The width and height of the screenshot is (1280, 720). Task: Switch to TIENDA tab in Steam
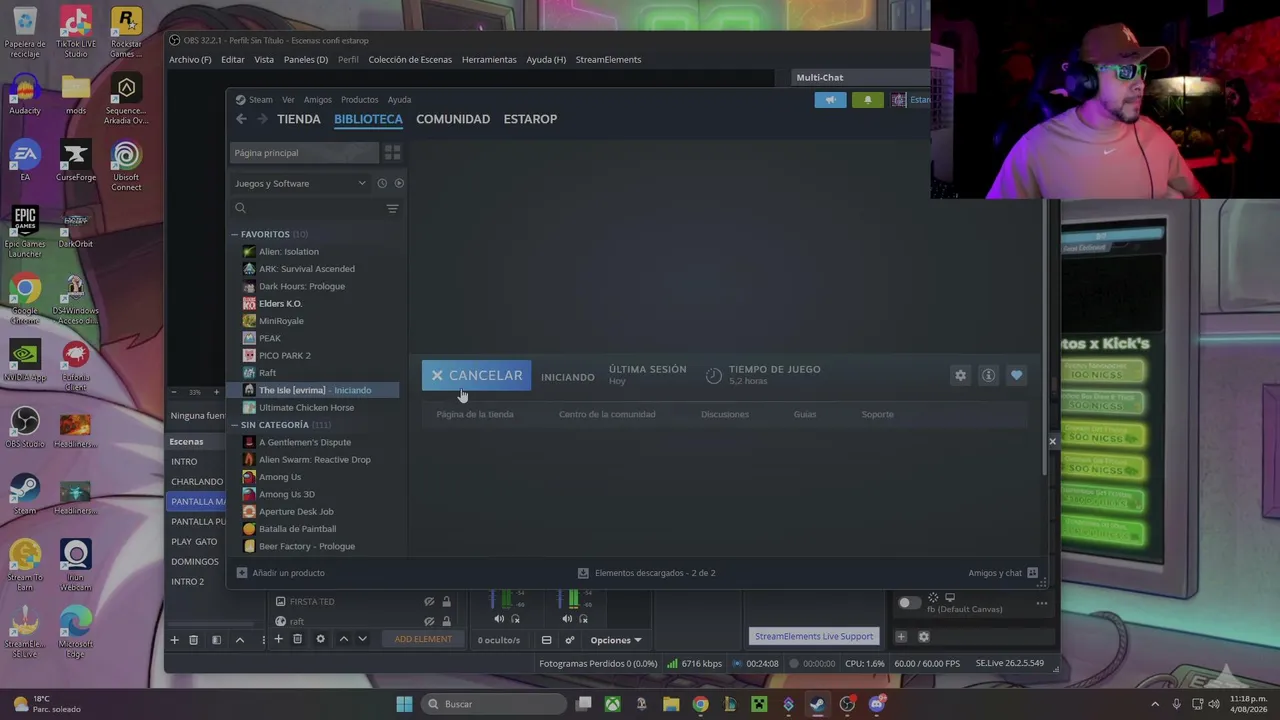(299, 119)
